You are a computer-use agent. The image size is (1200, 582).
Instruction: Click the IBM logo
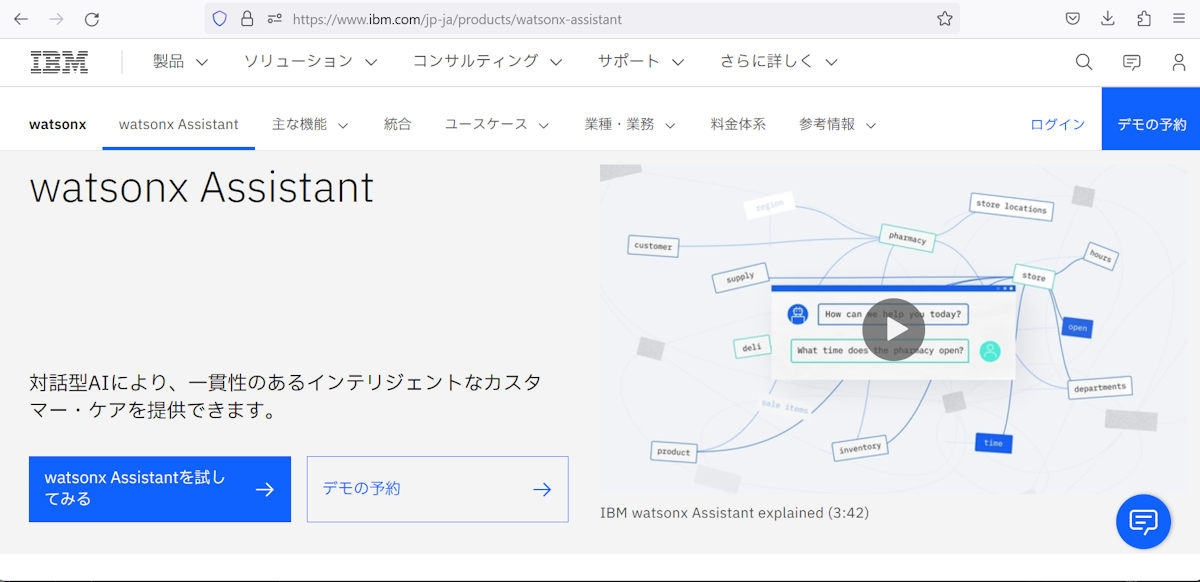59,62
